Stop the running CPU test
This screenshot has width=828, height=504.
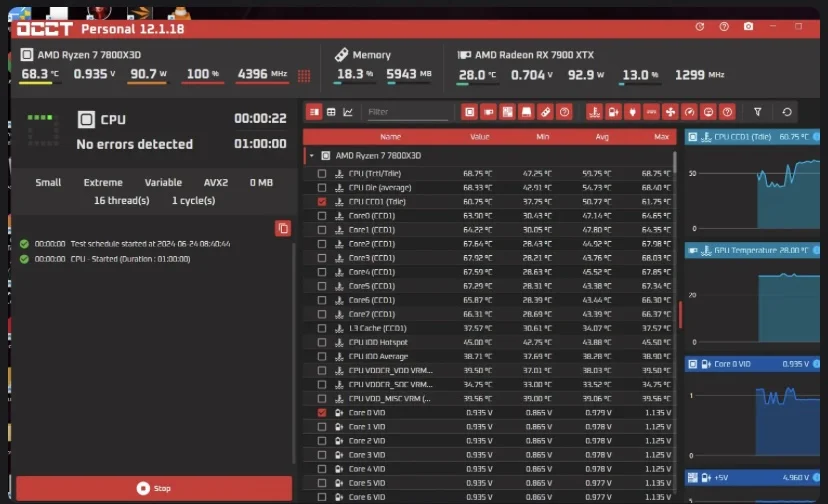click(154, 488)
